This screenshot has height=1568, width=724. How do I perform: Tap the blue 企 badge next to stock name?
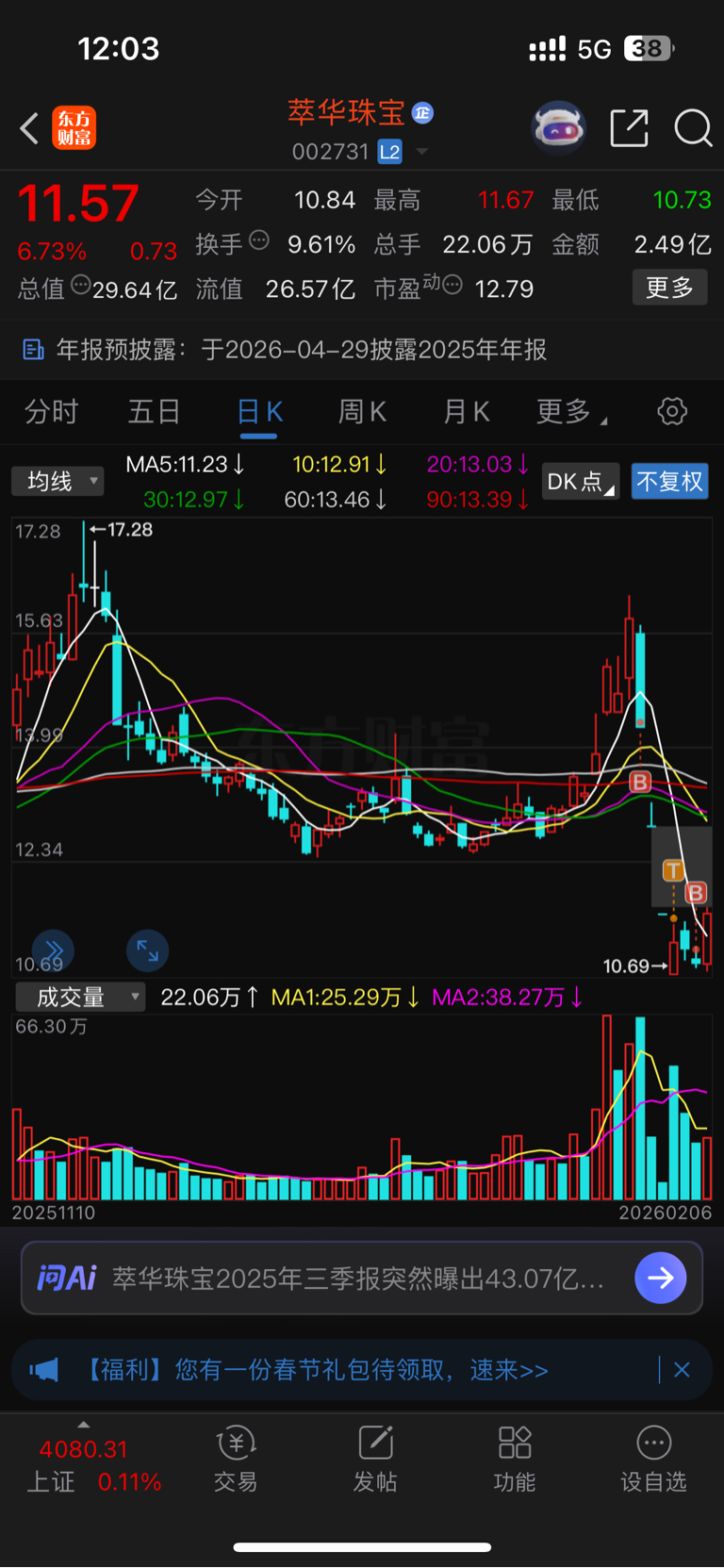pyautogui.click(x=422, y=113)
